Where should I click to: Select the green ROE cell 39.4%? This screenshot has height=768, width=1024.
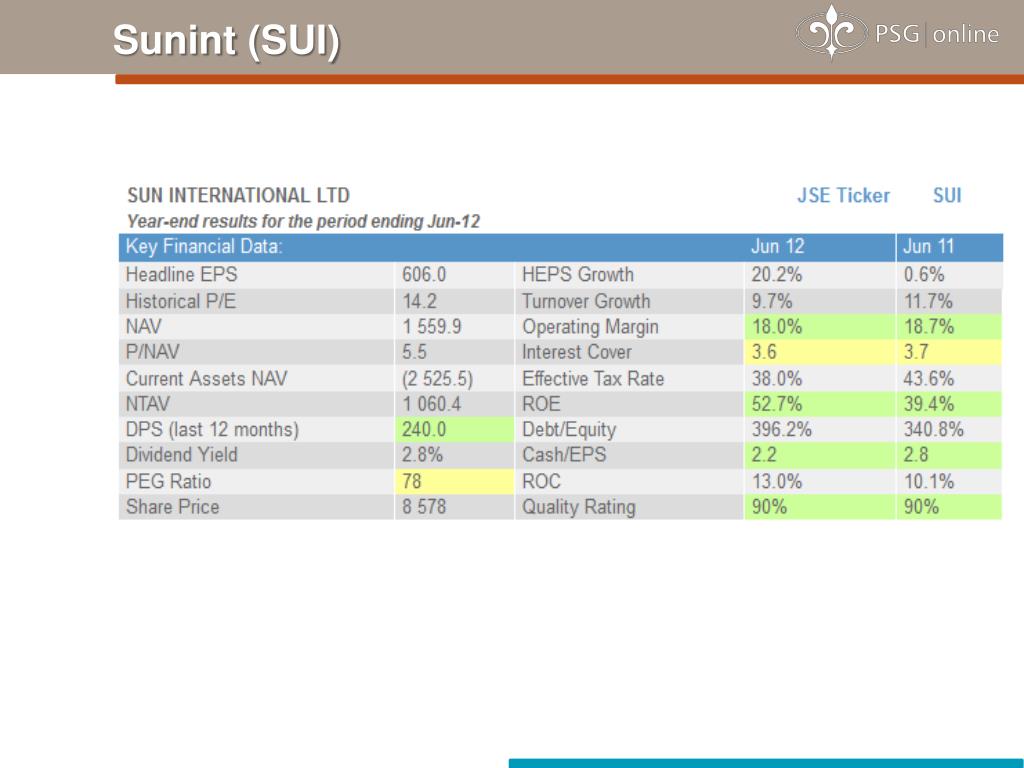point(949,404)
